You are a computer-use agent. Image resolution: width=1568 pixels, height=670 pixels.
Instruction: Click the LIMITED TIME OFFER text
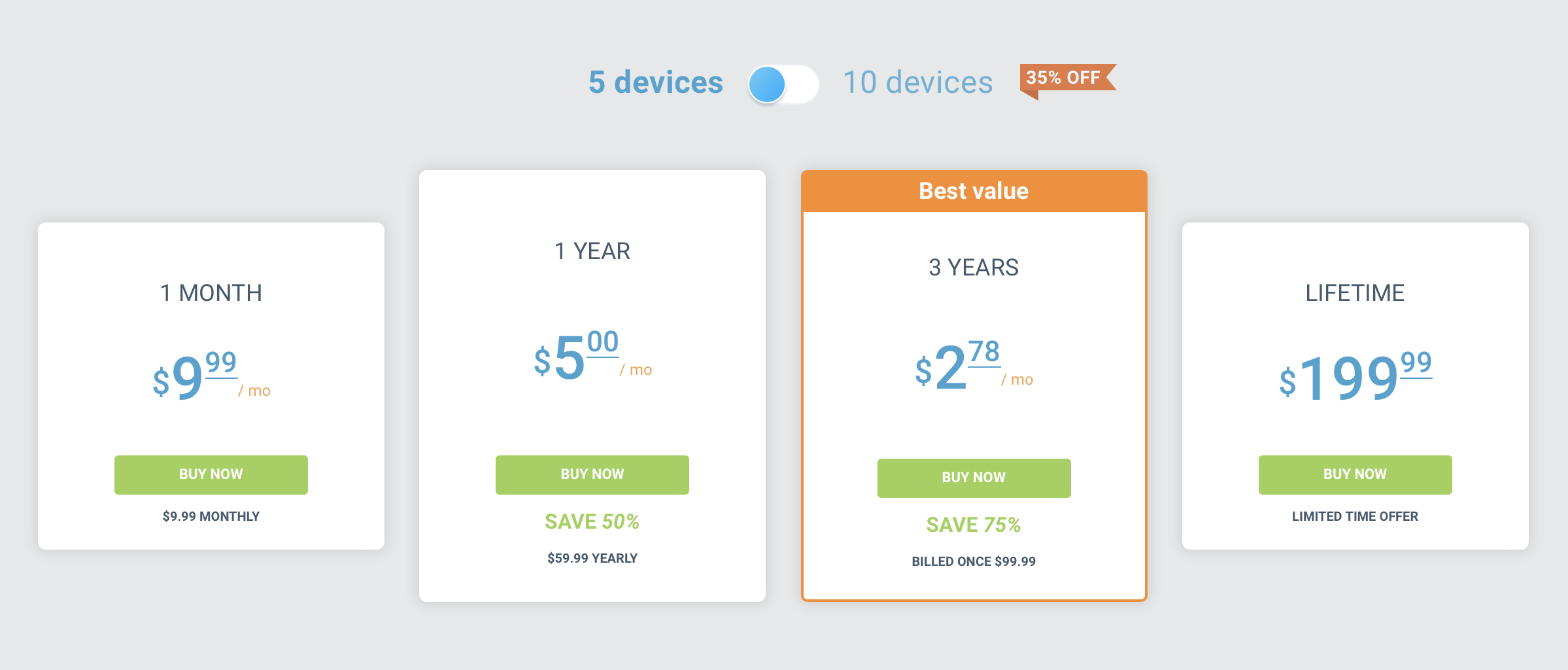pos(1355,516)
